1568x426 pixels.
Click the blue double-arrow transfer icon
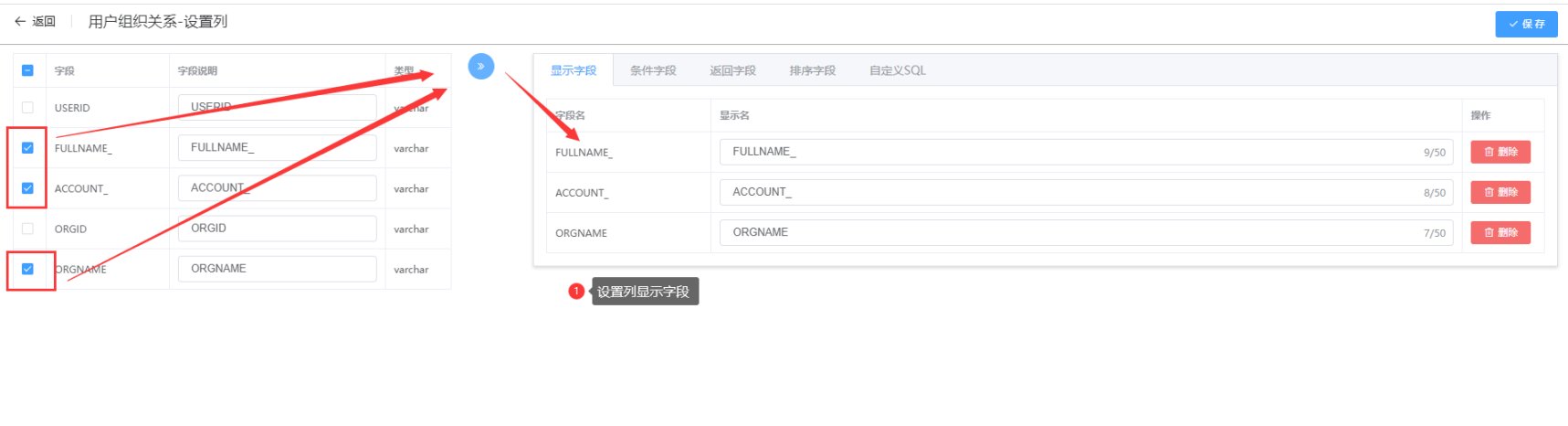[480, 66]
